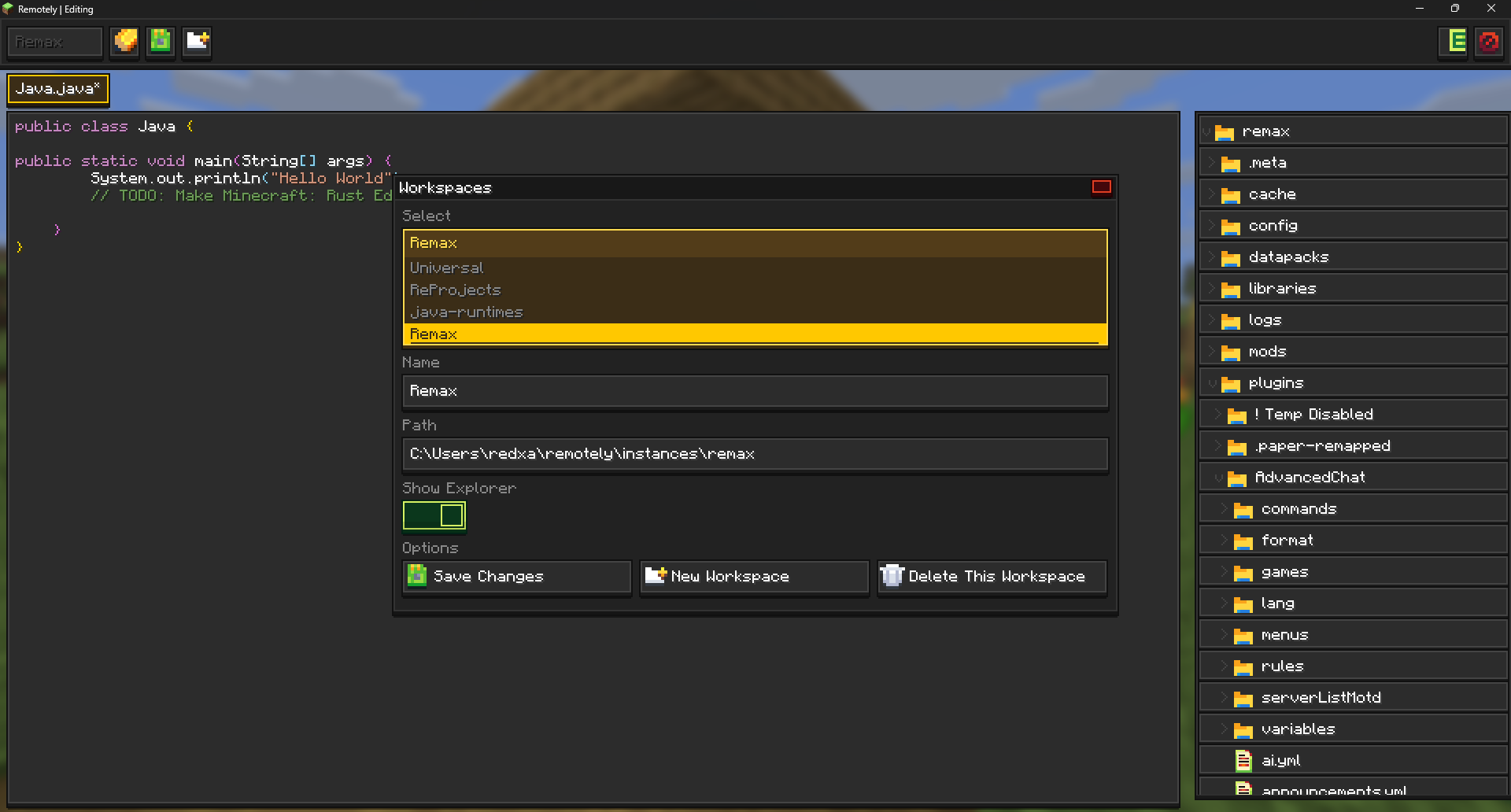The image size is (1511, 812).
Task: Click the workspace Path input field
Action: [x=755, y=454]
